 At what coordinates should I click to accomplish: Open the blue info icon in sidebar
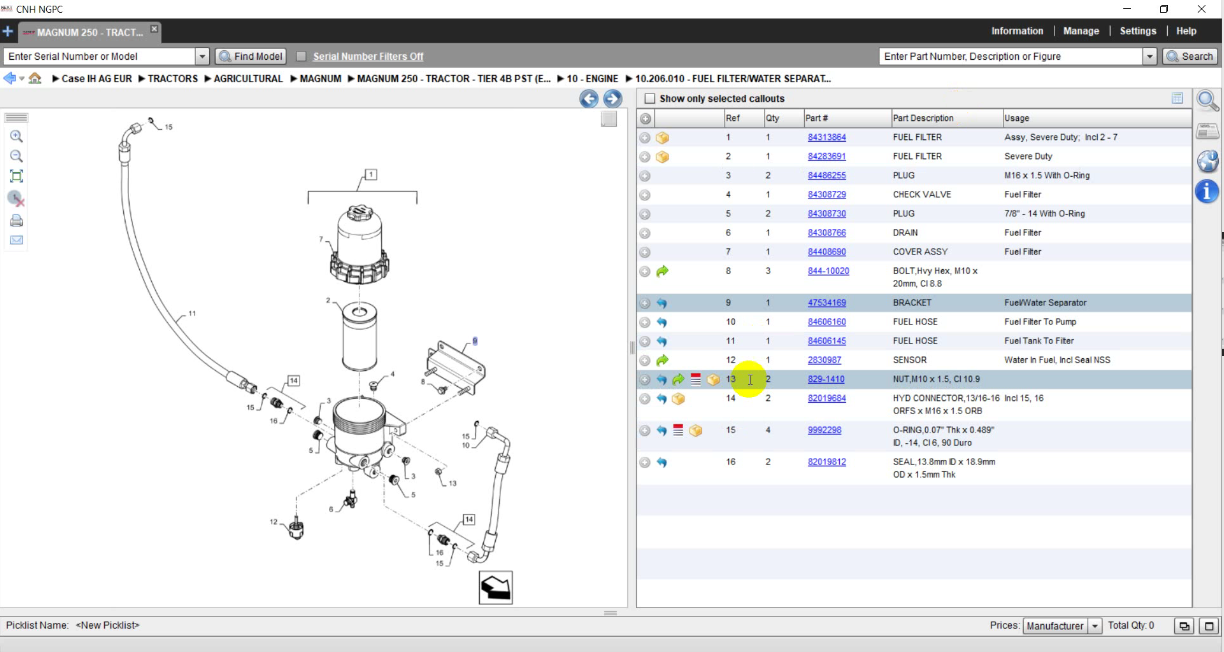1208,191
